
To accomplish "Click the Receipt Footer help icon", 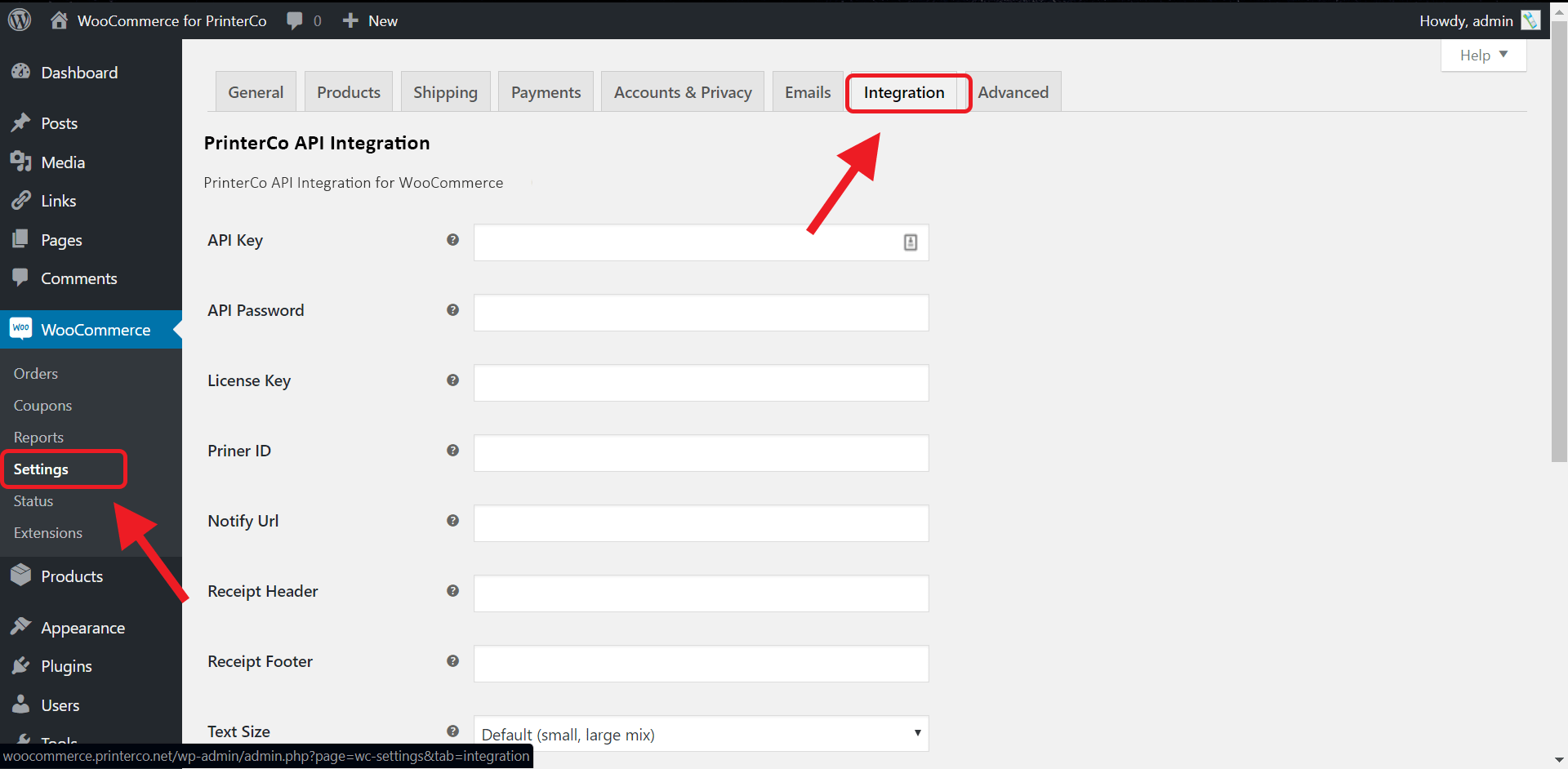I will tap(452, 661).
